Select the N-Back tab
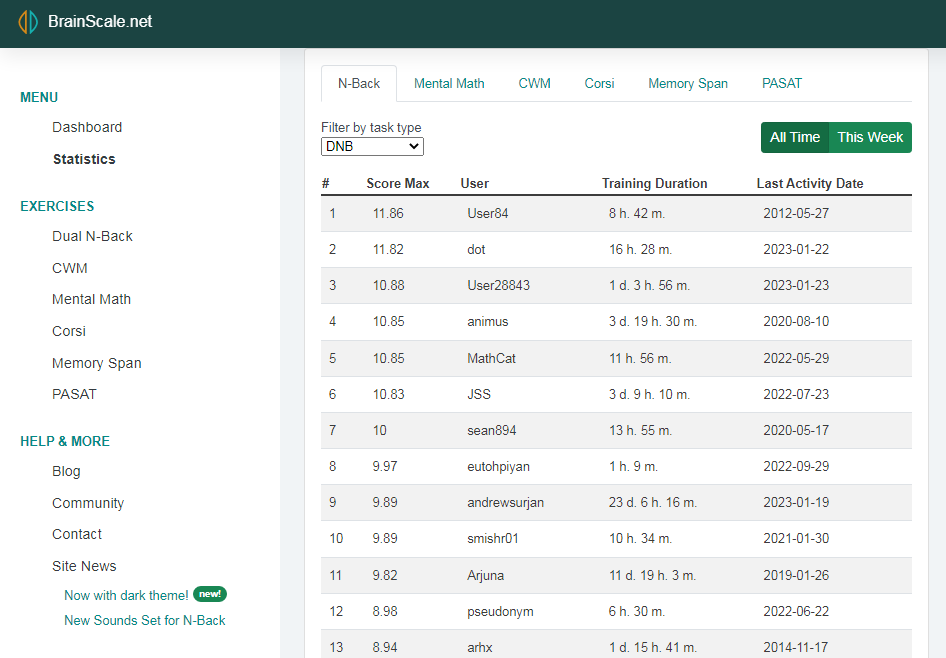946x658 pixels. tap(359, 84)
